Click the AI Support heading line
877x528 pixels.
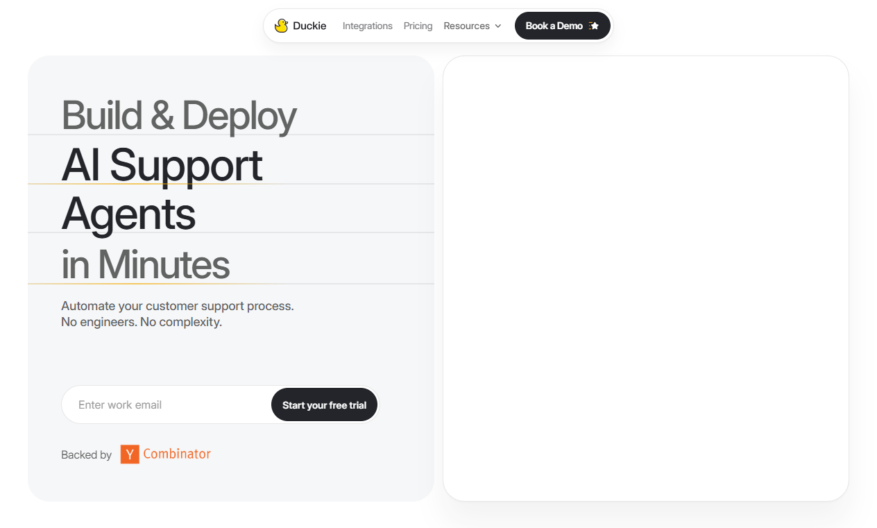(x=162, y=166)
